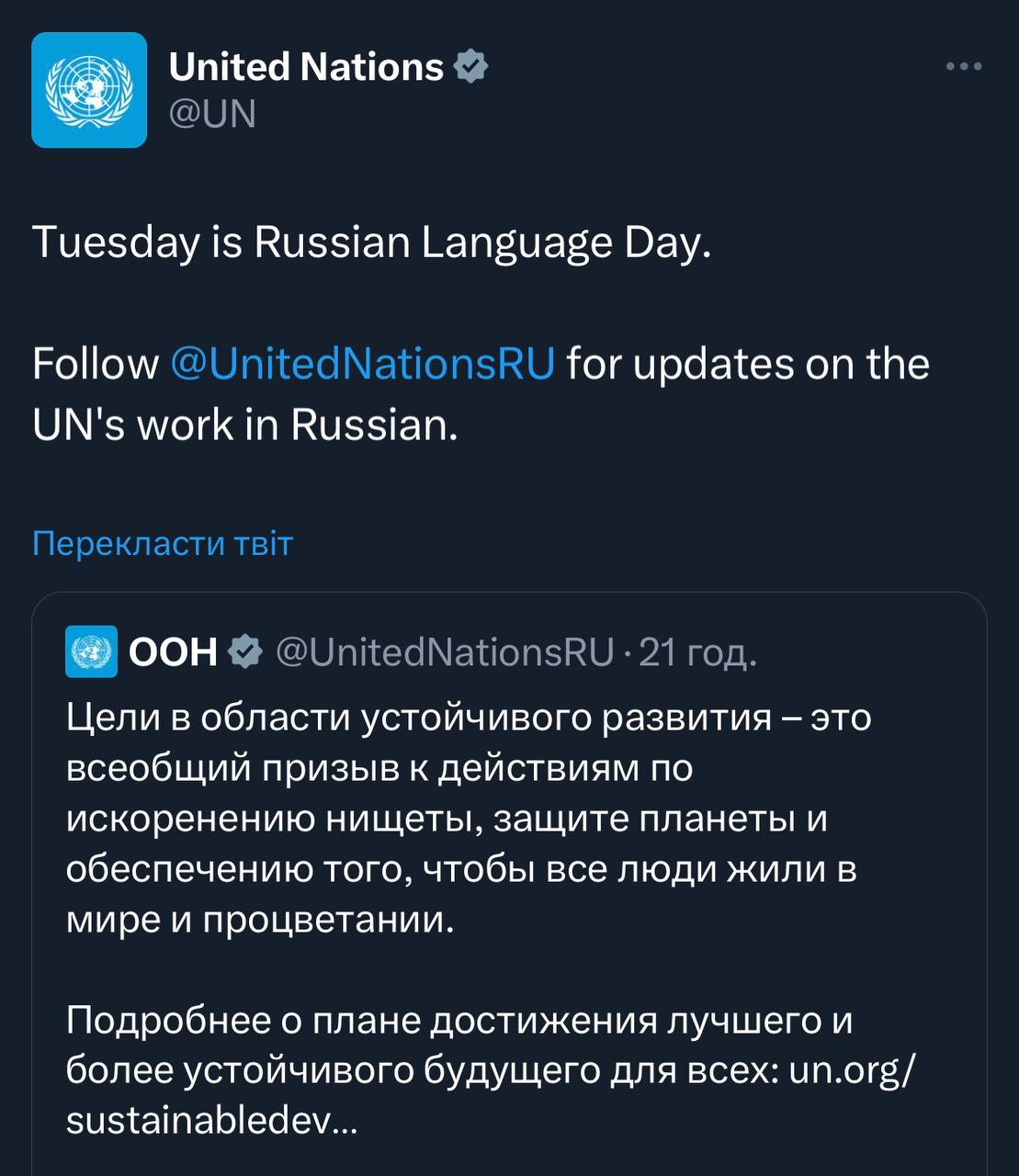Click the small ООН avatar in quoted tweet
The height and width of the screenshot is (1176, 1019).
point(91,651)
